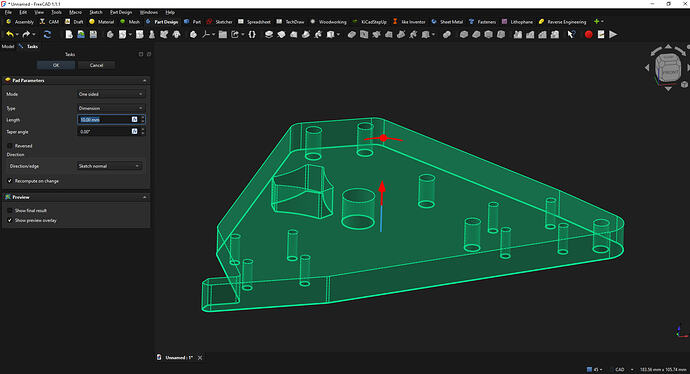Select the Thickness tool icon
Viewport: 690px width, 374px height.
coord(501,34)
